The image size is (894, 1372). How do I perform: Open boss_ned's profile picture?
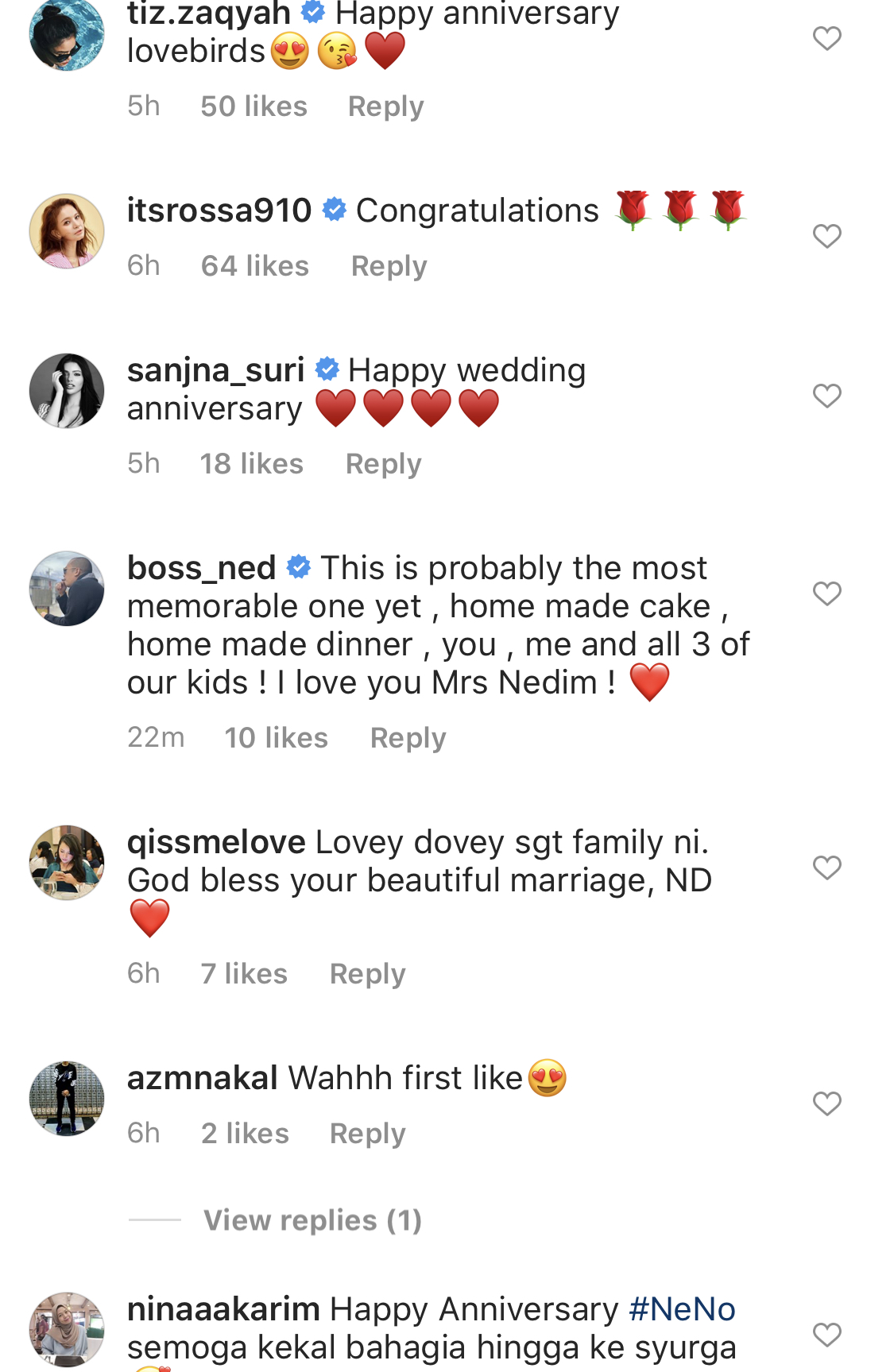tap(67, 589)
